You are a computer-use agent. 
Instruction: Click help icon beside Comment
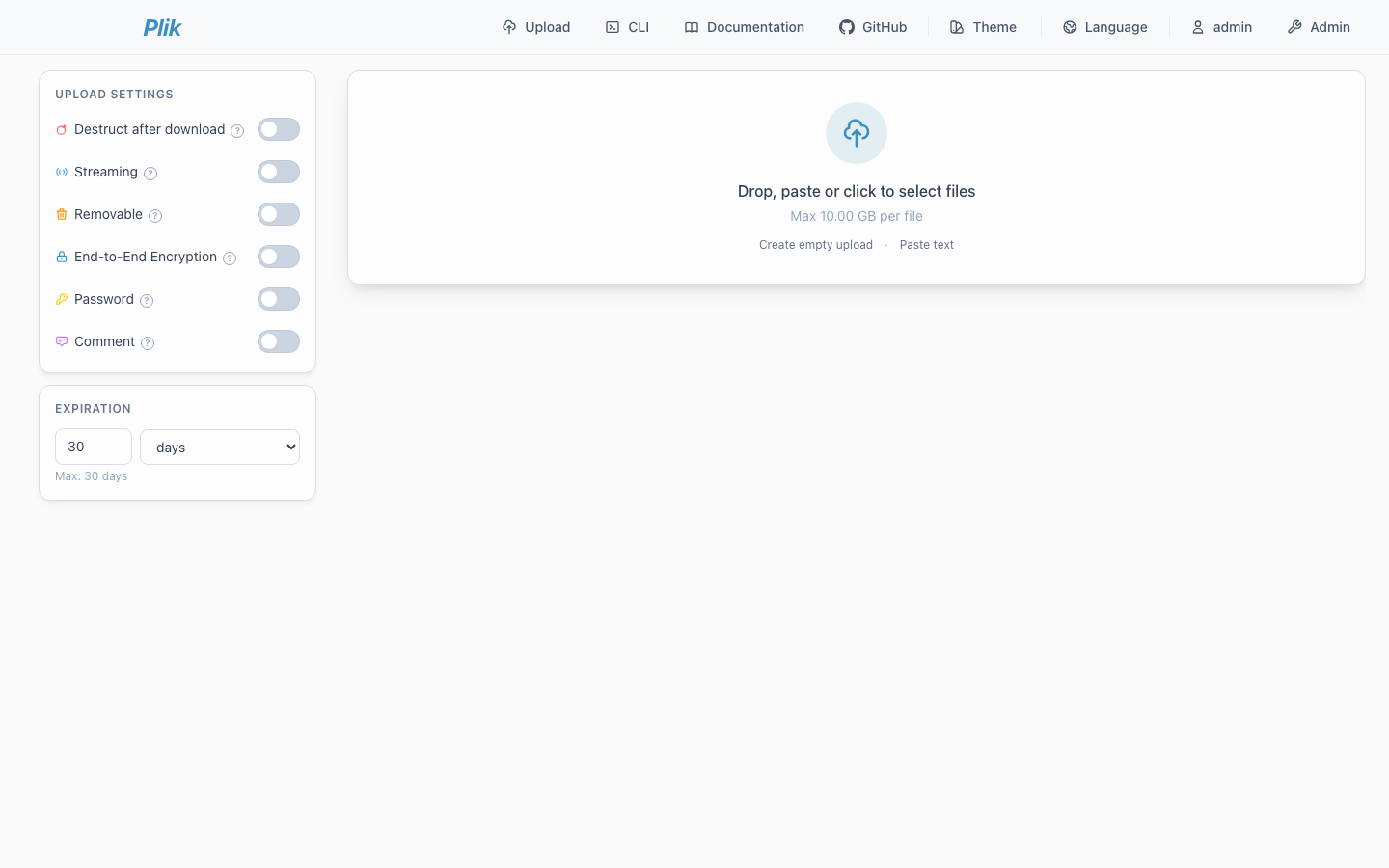click(x=148, y=343)
